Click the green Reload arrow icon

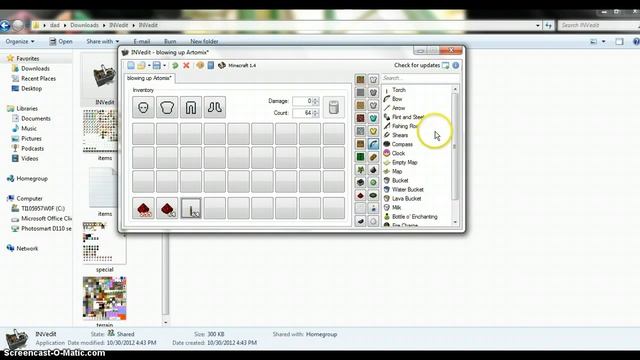point(175,65)
